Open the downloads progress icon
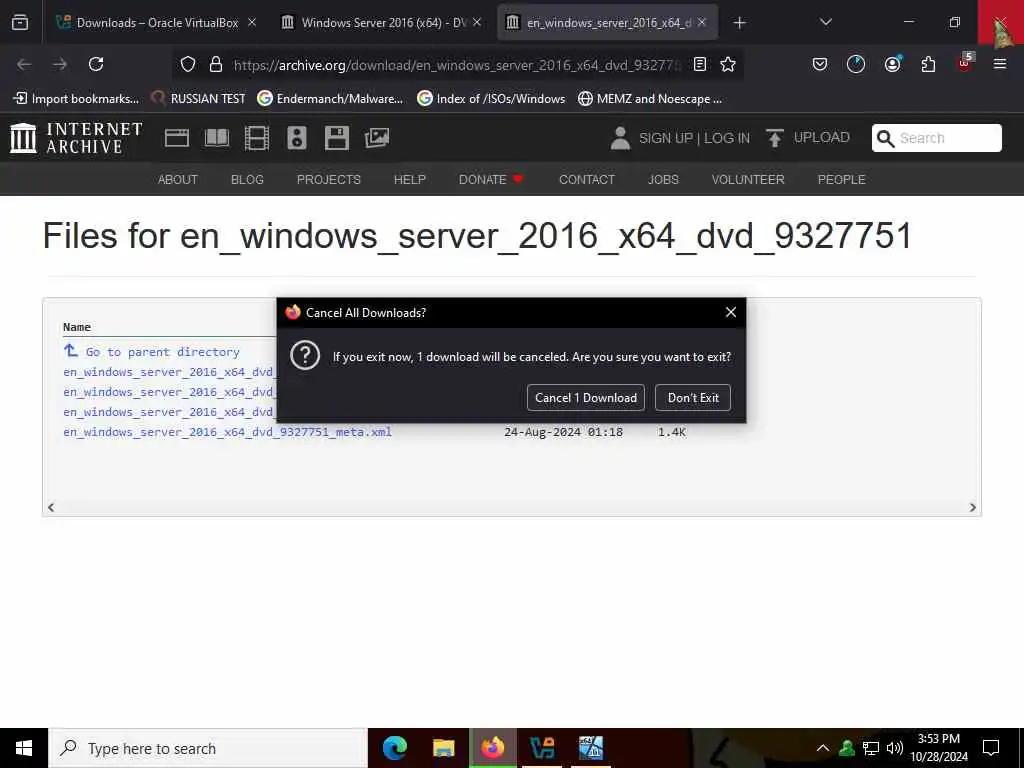This screenshot has height=768, width=1024. [x=856, y=64]
